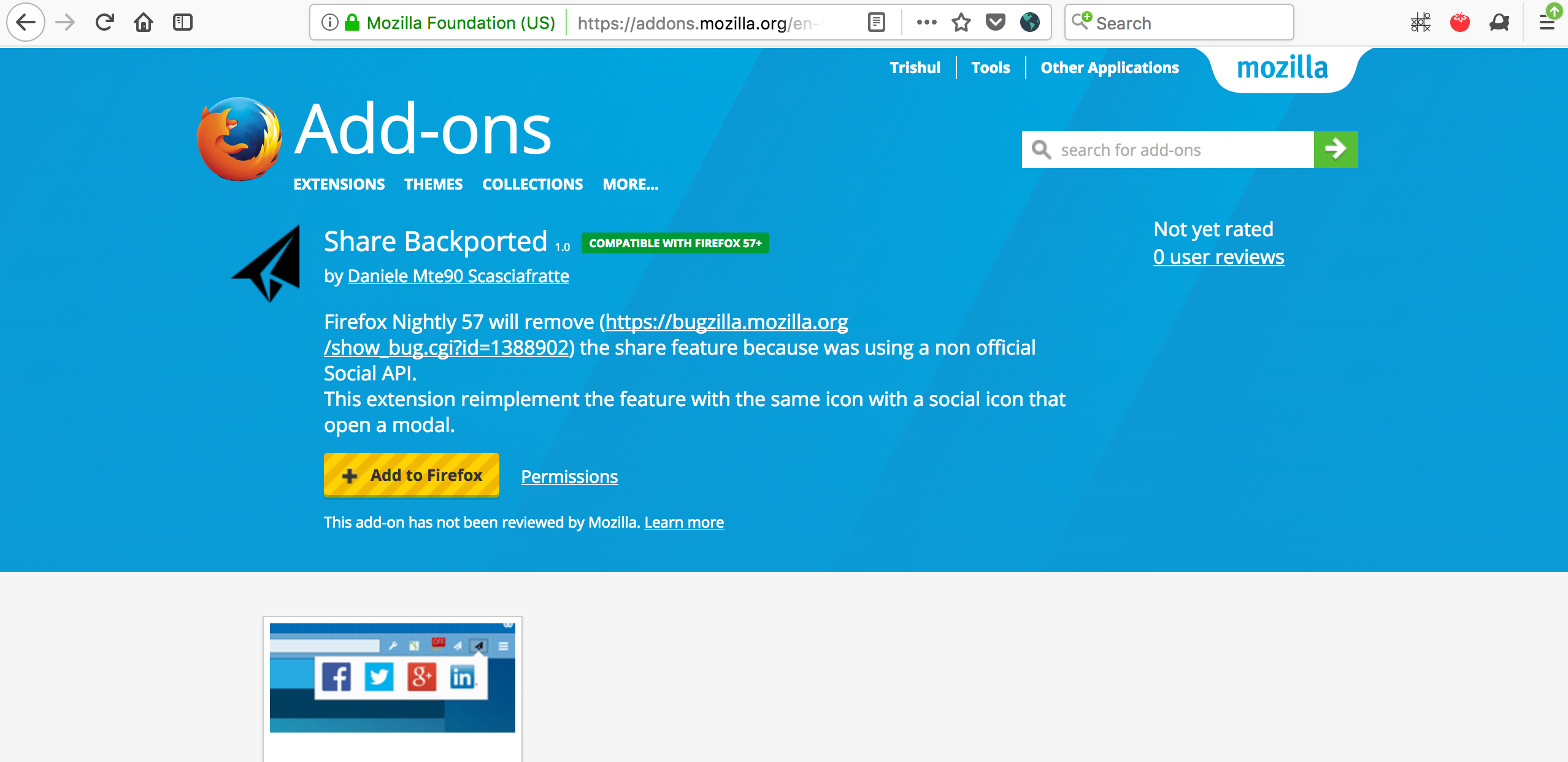Click the Mozilla Foundation (US) identity label

pyautogui.click(x=461, y=23)
